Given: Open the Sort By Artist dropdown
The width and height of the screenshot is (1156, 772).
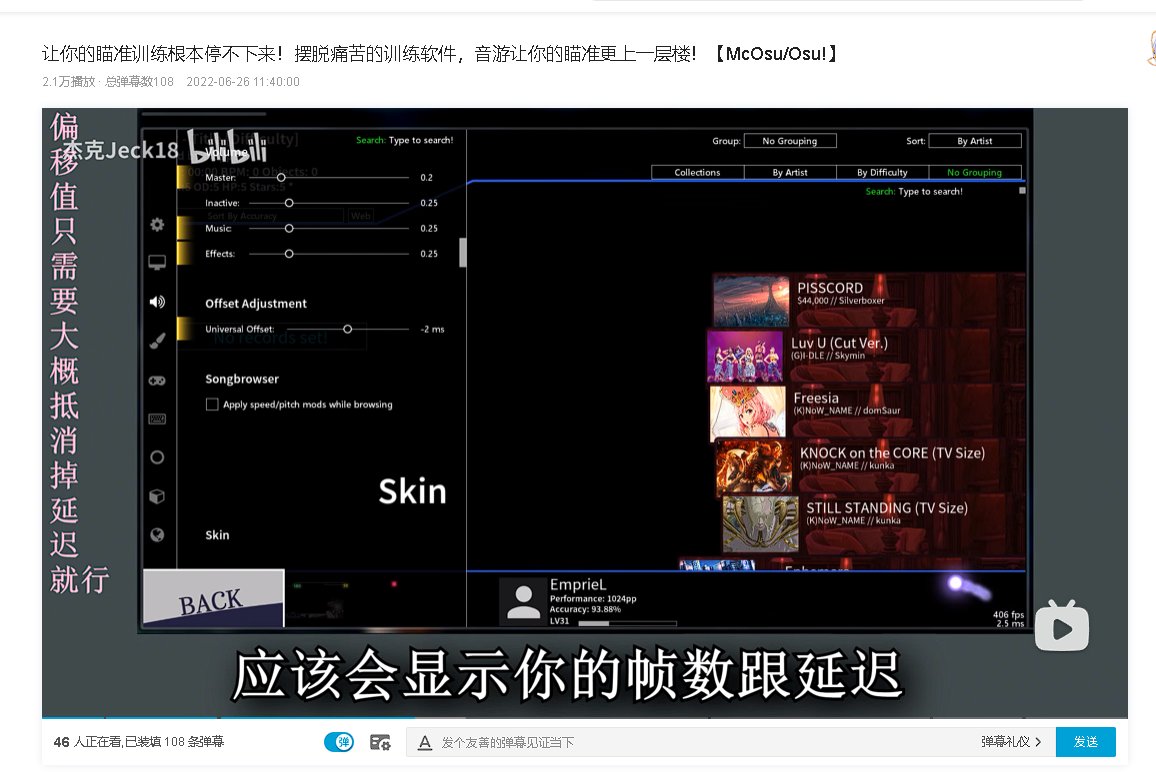Looking at the screenshot, I should (x=975, y=141).
